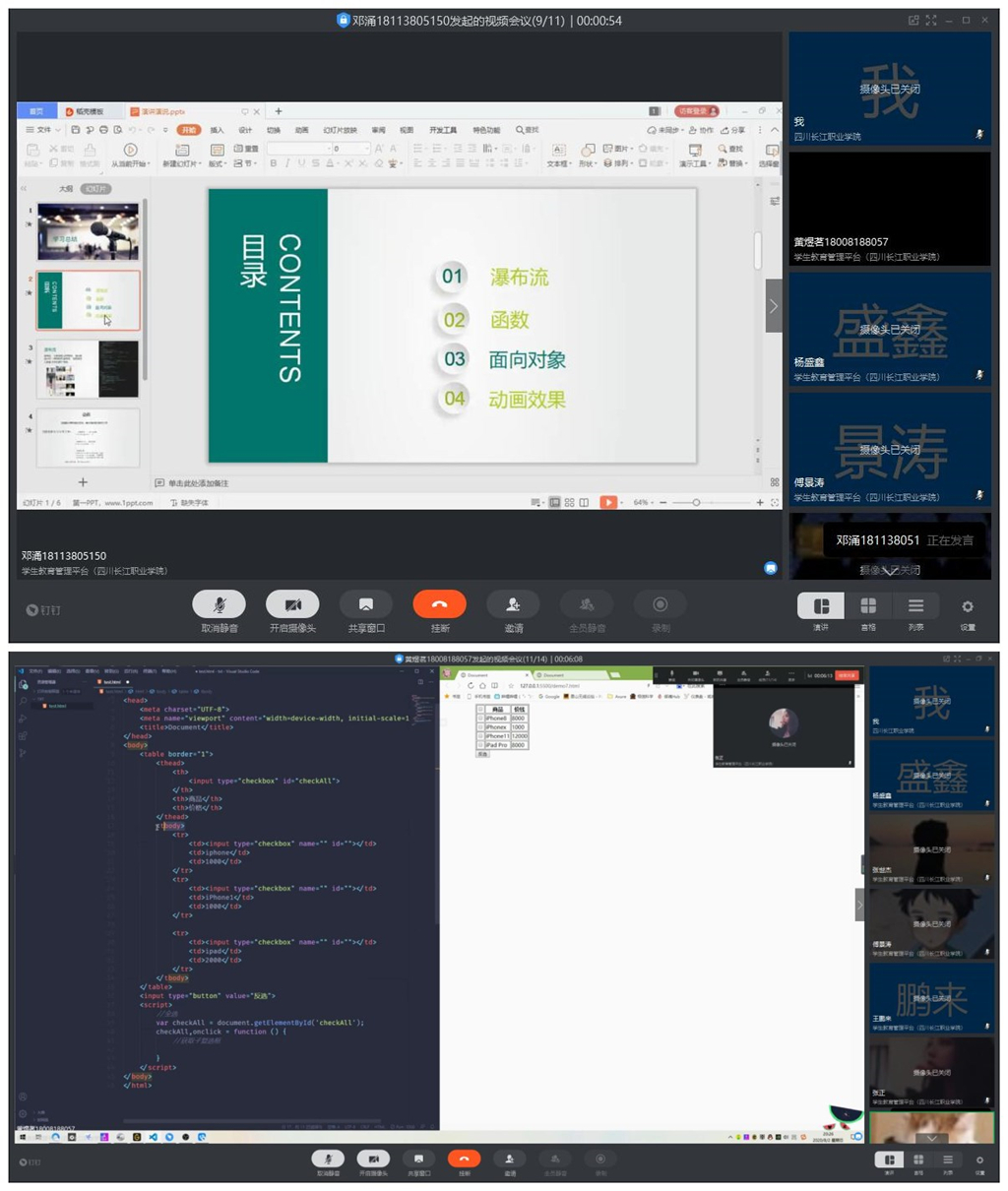Click the WPS zoom slider handle
This screenshot has width=1008, height=1191.
point(696,503)
